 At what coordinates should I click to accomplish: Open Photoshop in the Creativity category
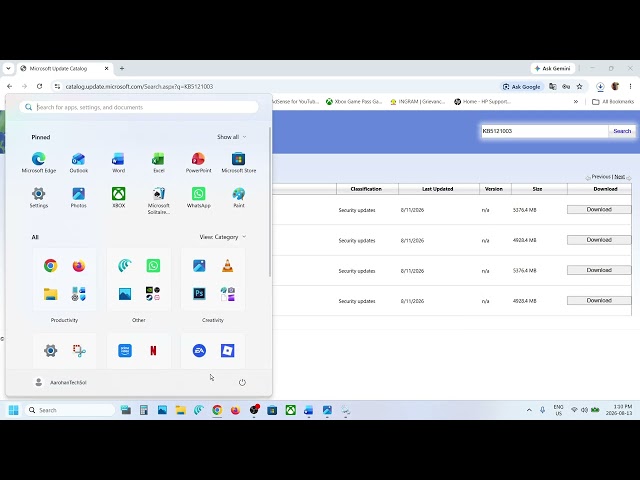[x=199, y=293]
